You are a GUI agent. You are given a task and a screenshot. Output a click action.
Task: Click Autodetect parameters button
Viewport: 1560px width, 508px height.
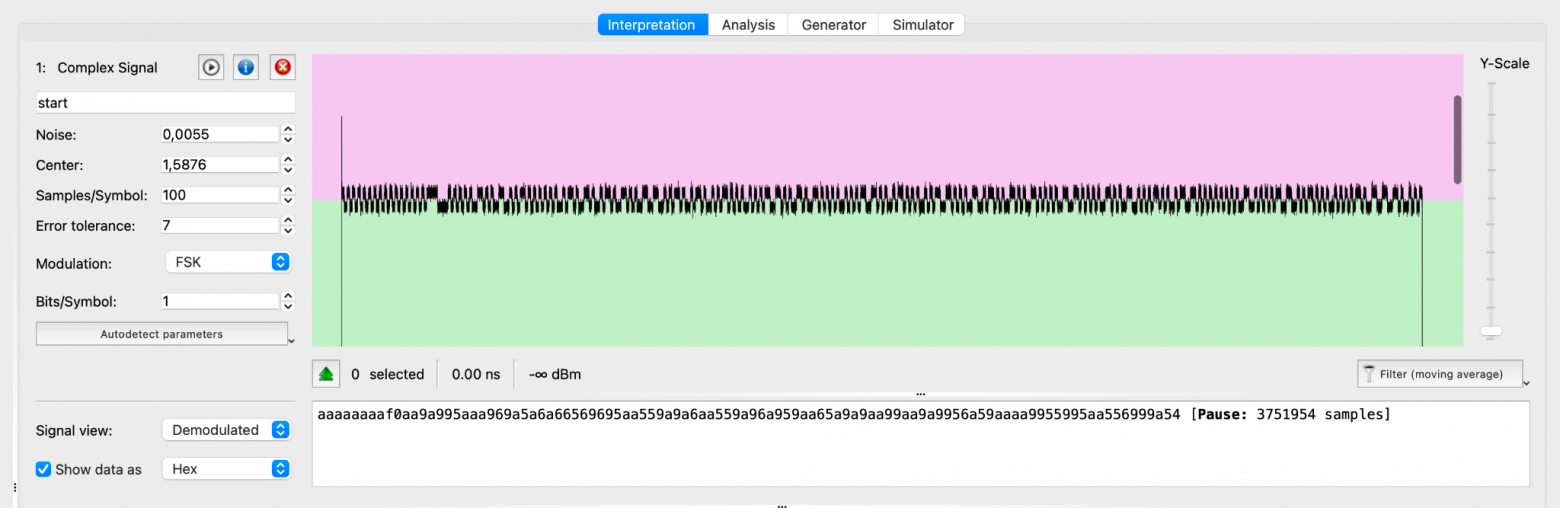tap(161, 334)
